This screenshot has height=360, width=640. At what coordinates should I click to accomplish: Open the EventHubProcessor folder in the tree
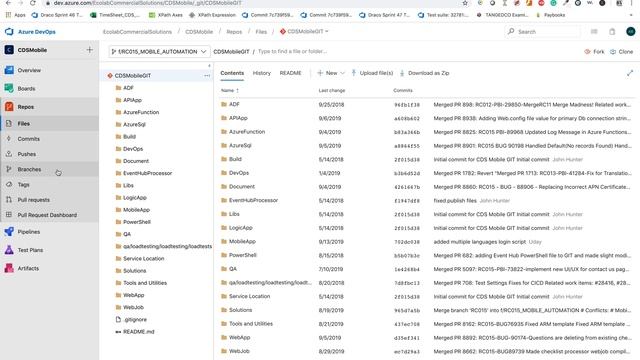[147, 173]
